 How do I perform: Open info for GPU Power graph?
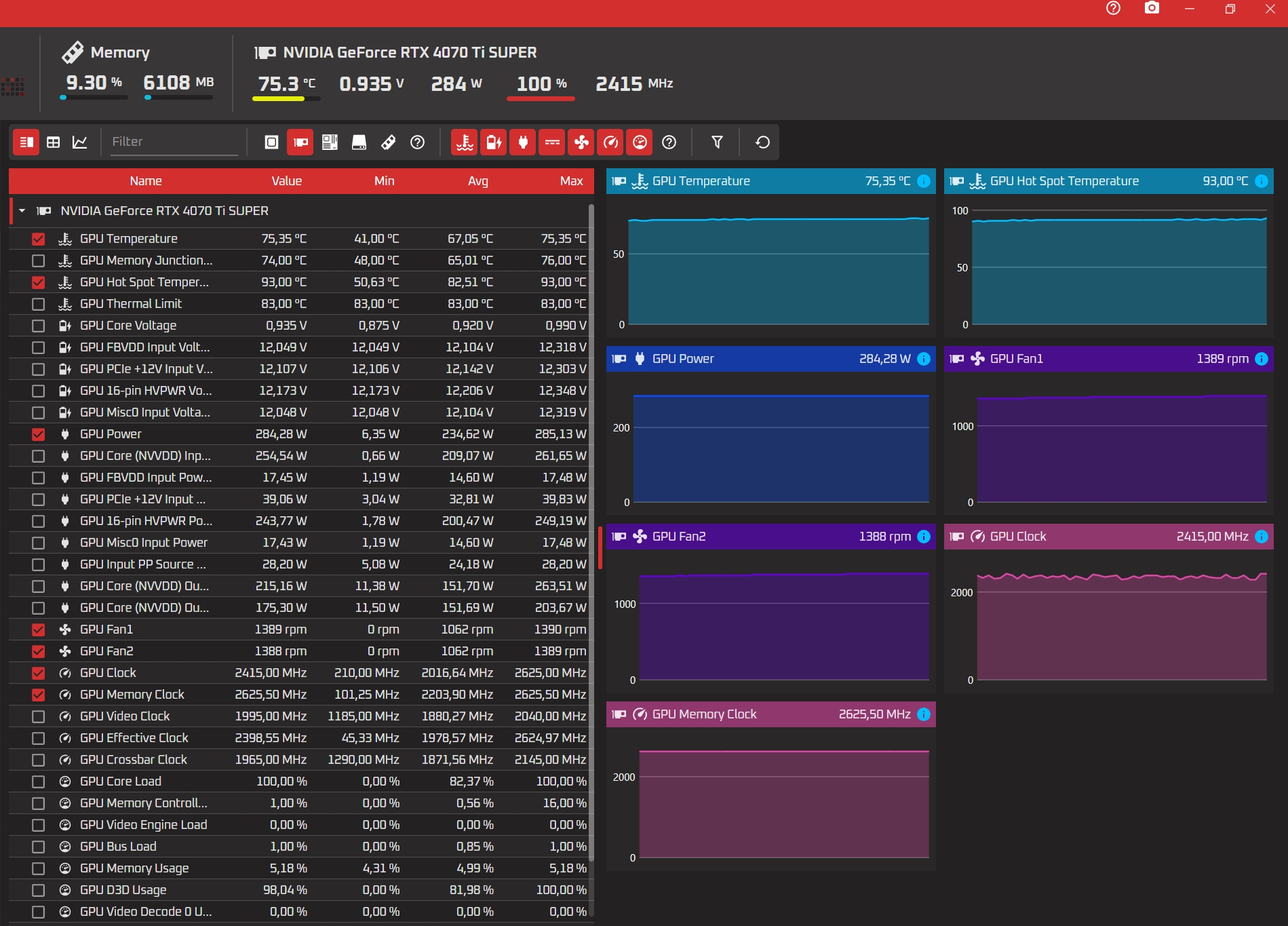924,359
